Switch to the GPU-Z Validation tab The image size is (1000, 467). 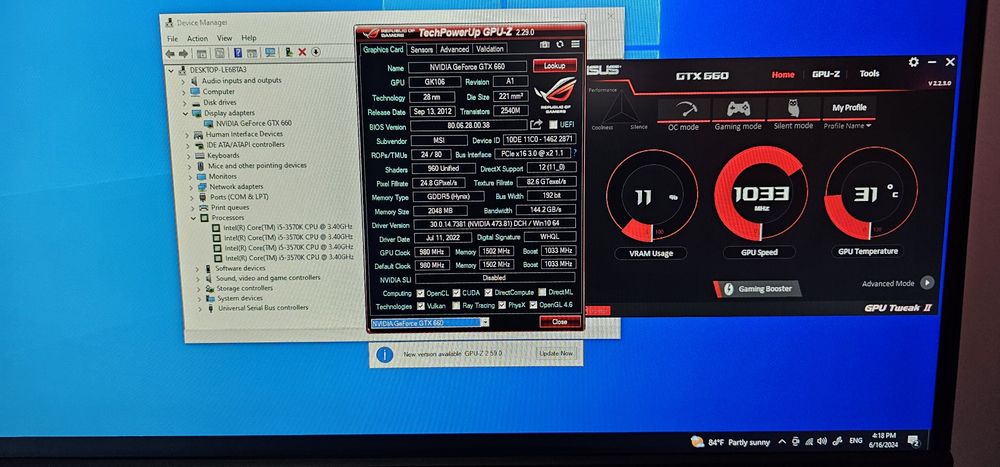490,48
